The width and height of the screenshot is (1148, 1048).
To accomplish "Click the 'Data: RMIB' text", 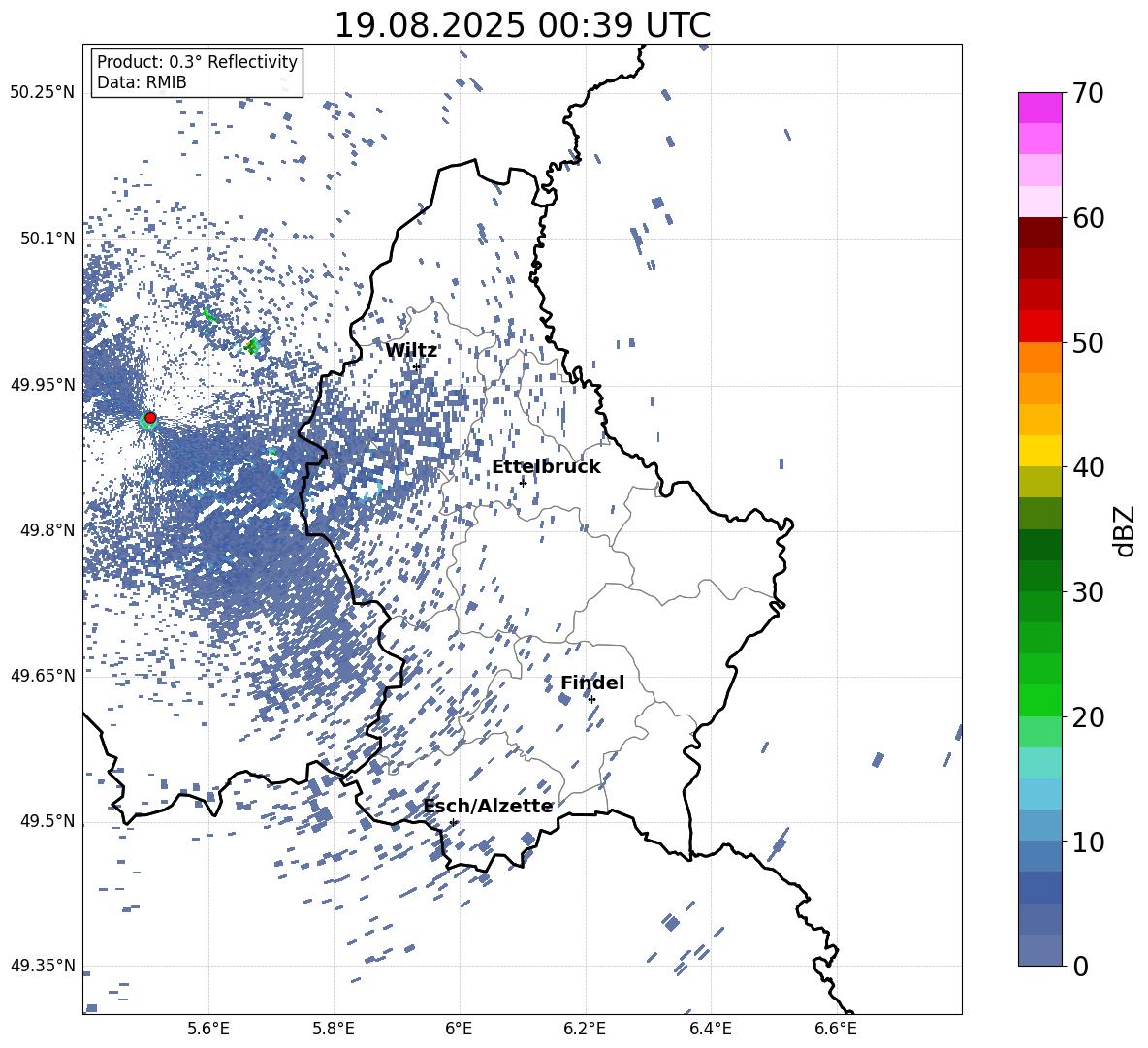I will [142, 82].
